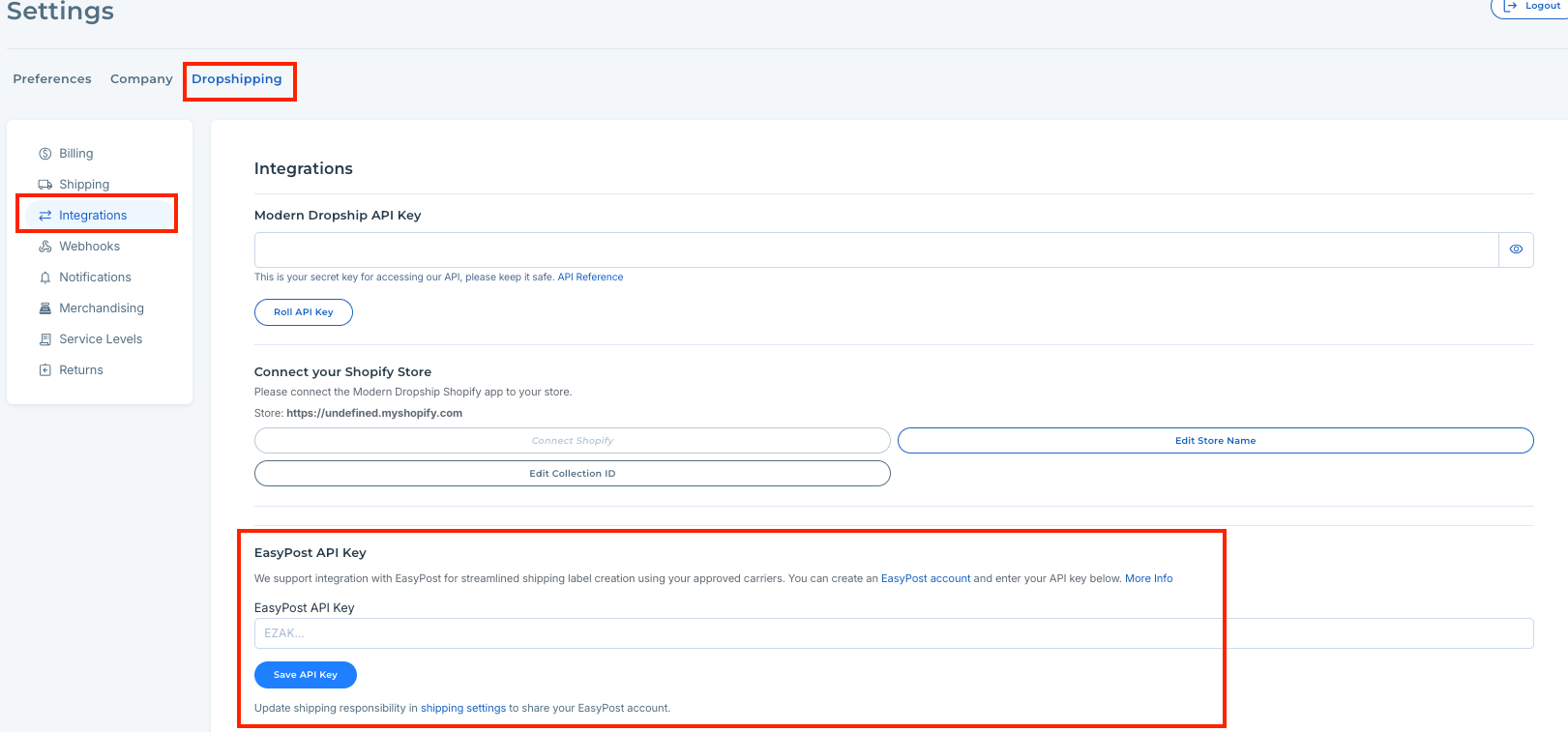
Task: Click the Service Levels icon
Action: (x=44, y=339)
